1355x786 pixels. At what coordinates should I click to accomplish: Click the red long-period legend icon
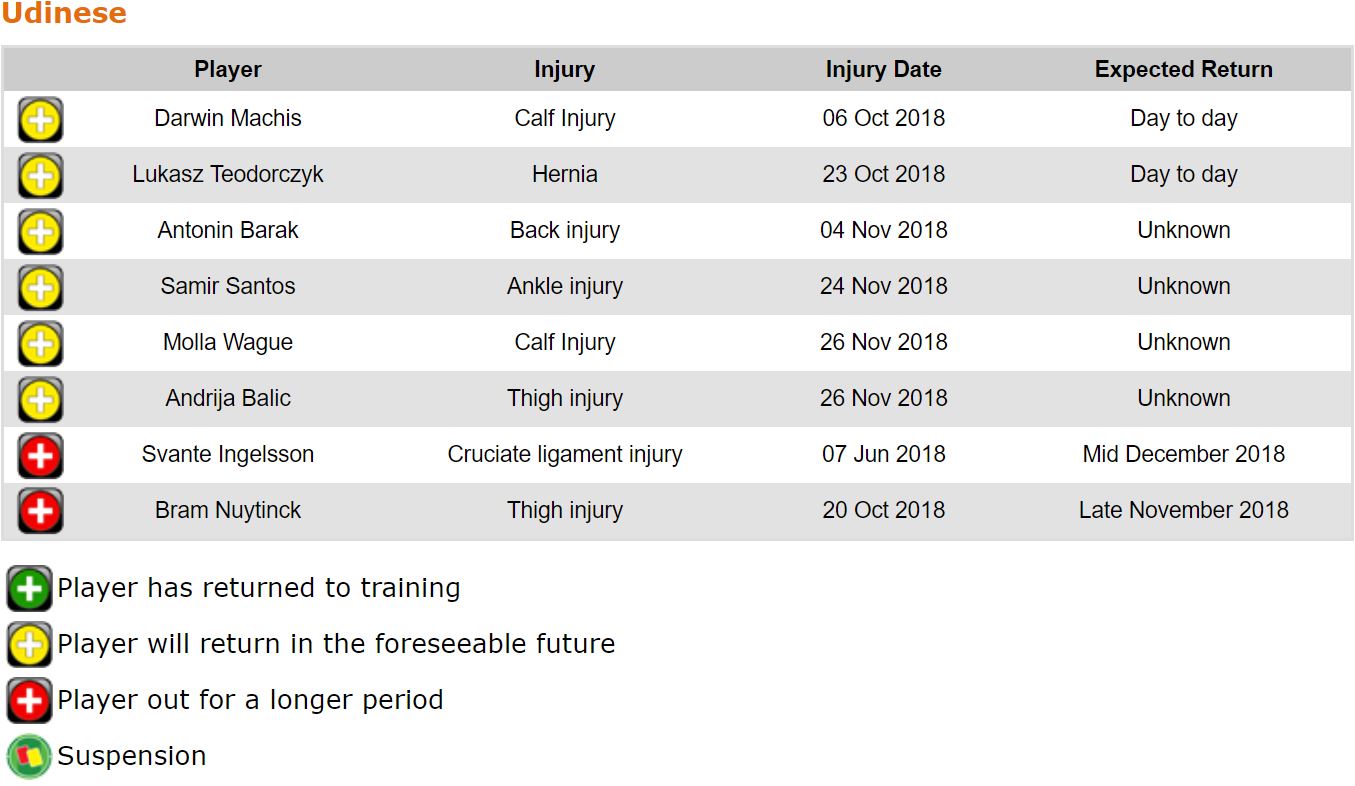[29, 700]
